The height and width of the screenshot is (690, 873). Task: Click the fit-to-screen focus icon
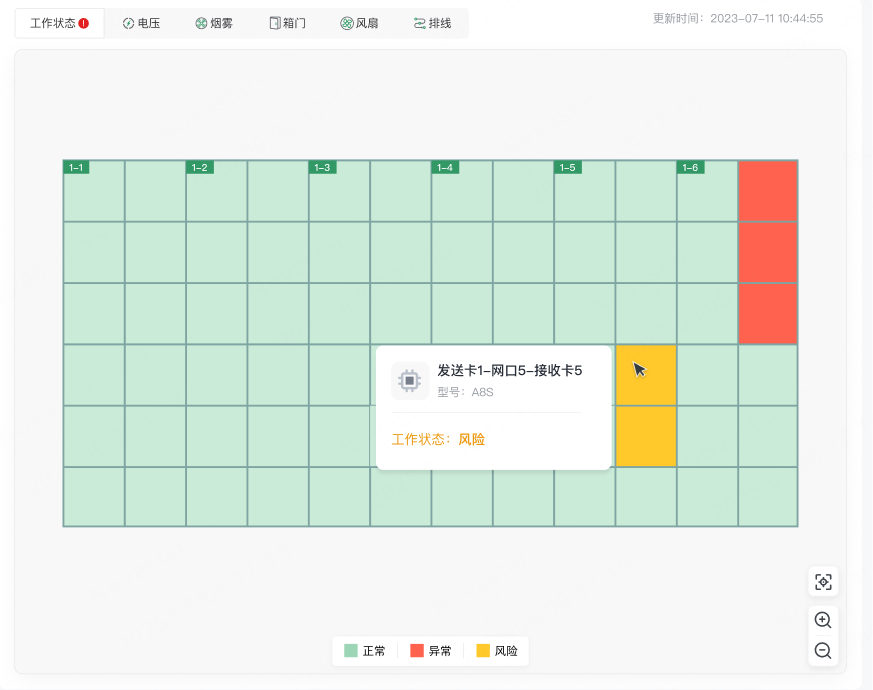pos(823,582)
